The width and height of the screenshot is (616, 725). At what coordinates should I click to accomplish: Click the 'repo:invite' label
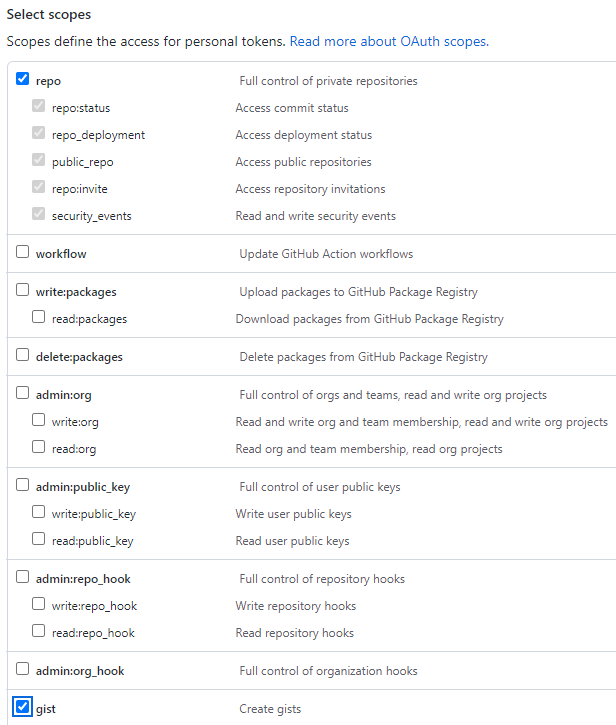point(80,189)
